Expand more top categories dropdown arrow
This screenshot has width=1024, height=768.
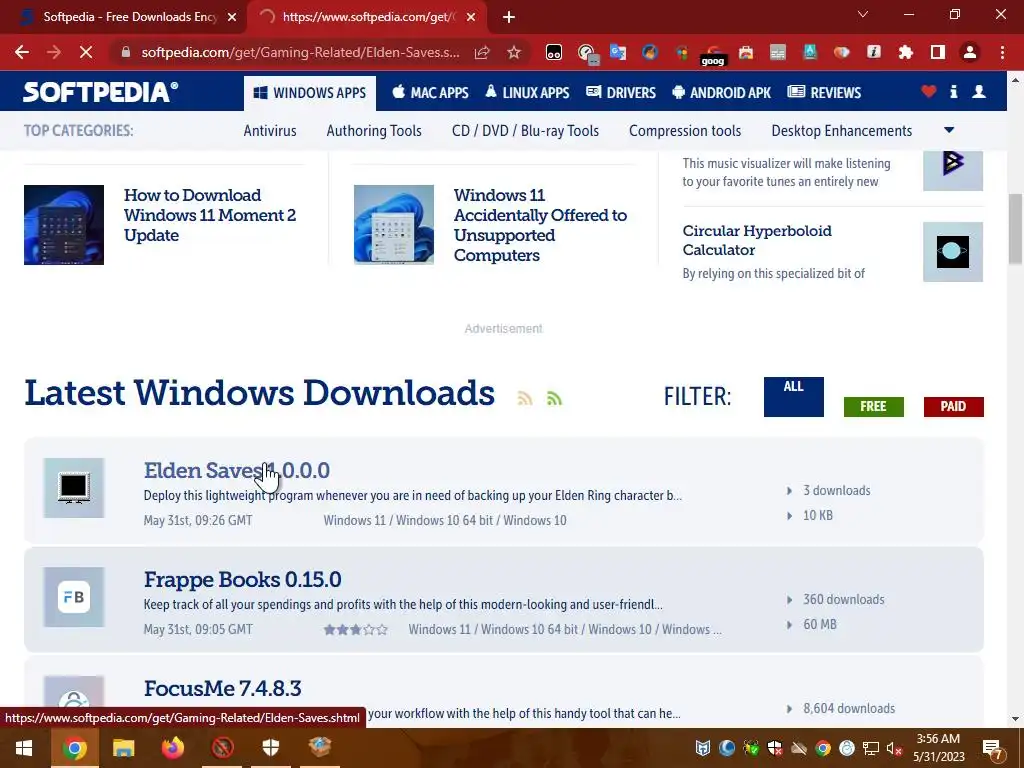(x=949, y=130)
